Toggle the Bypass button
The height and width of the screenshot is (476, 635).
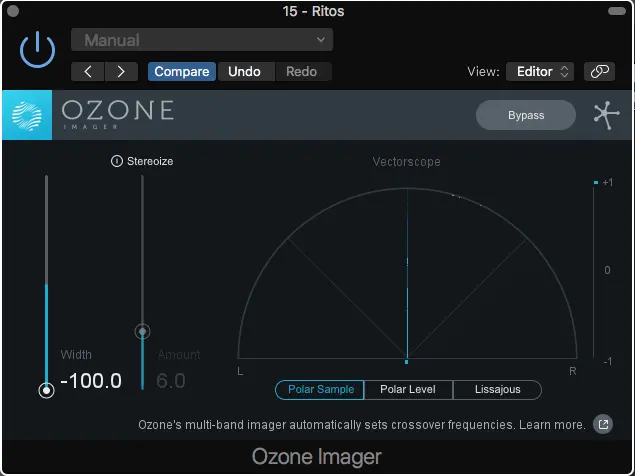(526, 115)
